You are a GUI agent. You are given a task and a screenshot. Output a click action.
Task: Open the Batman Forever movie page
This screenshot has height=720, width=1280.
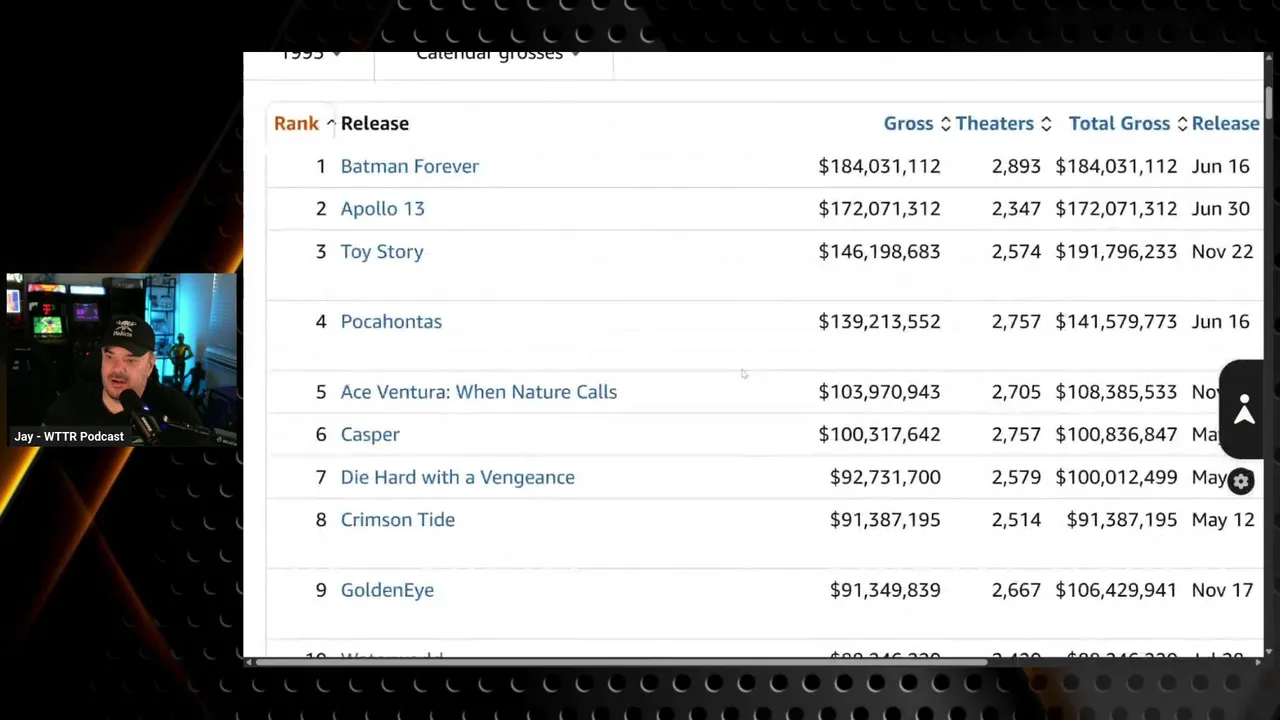[409, 166]
